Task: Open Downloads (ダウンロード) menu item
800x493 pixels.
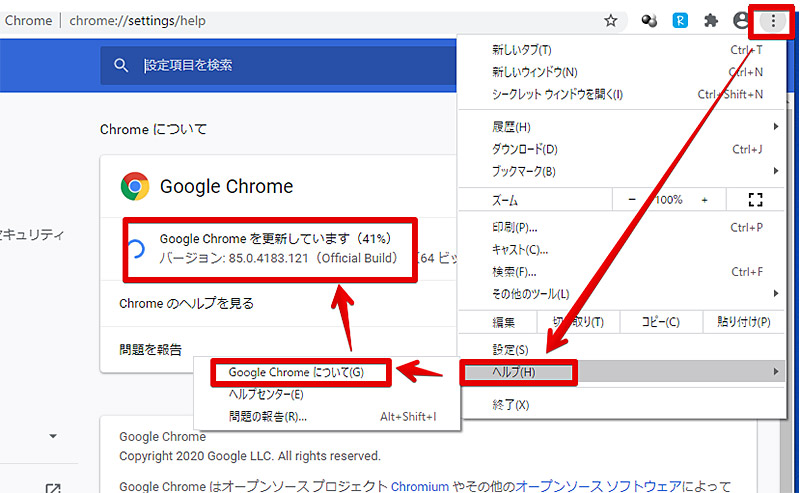Action: click(x=621, y=149)
